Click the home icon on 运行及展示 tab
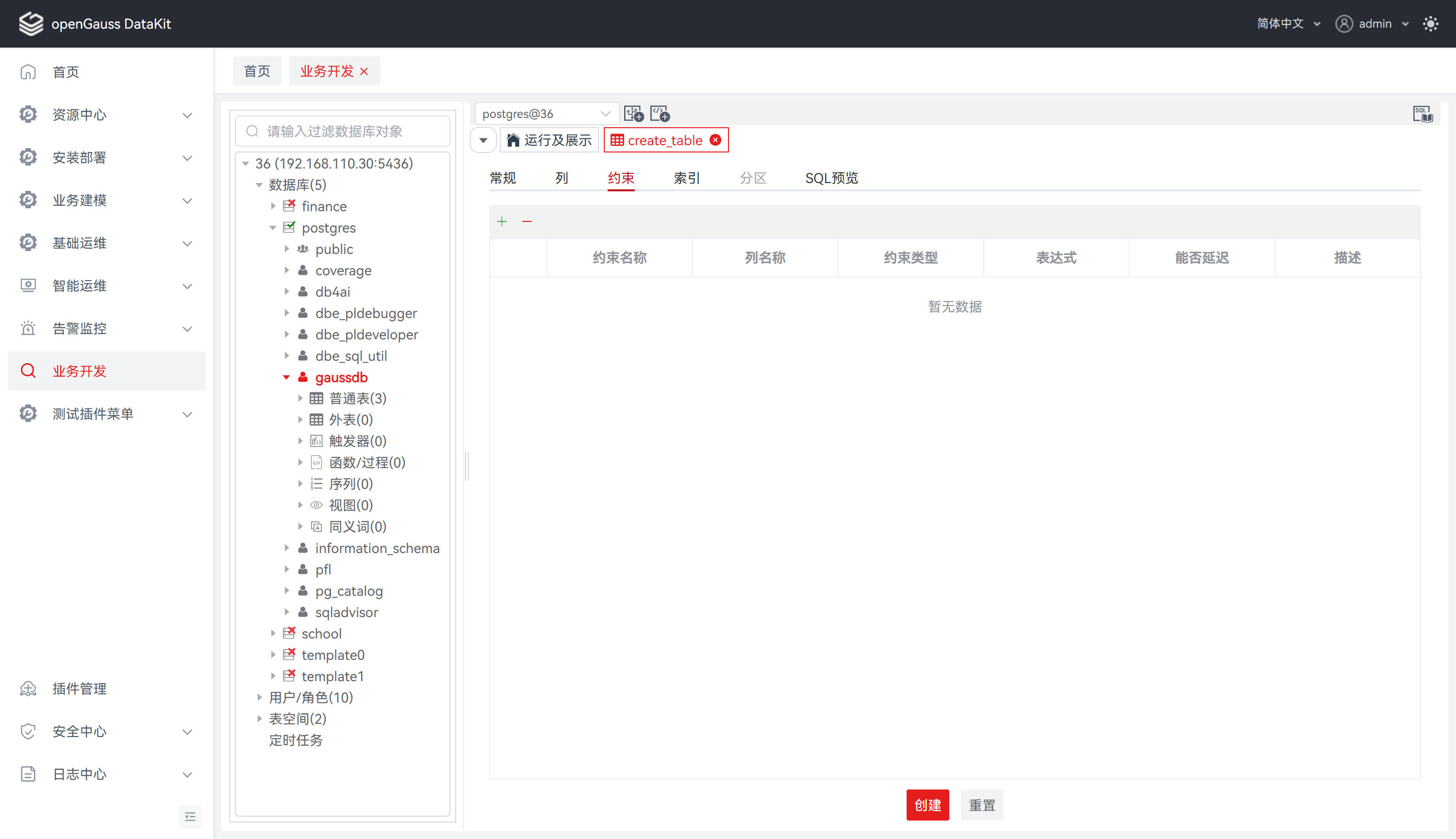The width and height of the screenshot is (1456, 839). [x=513, y=140]
